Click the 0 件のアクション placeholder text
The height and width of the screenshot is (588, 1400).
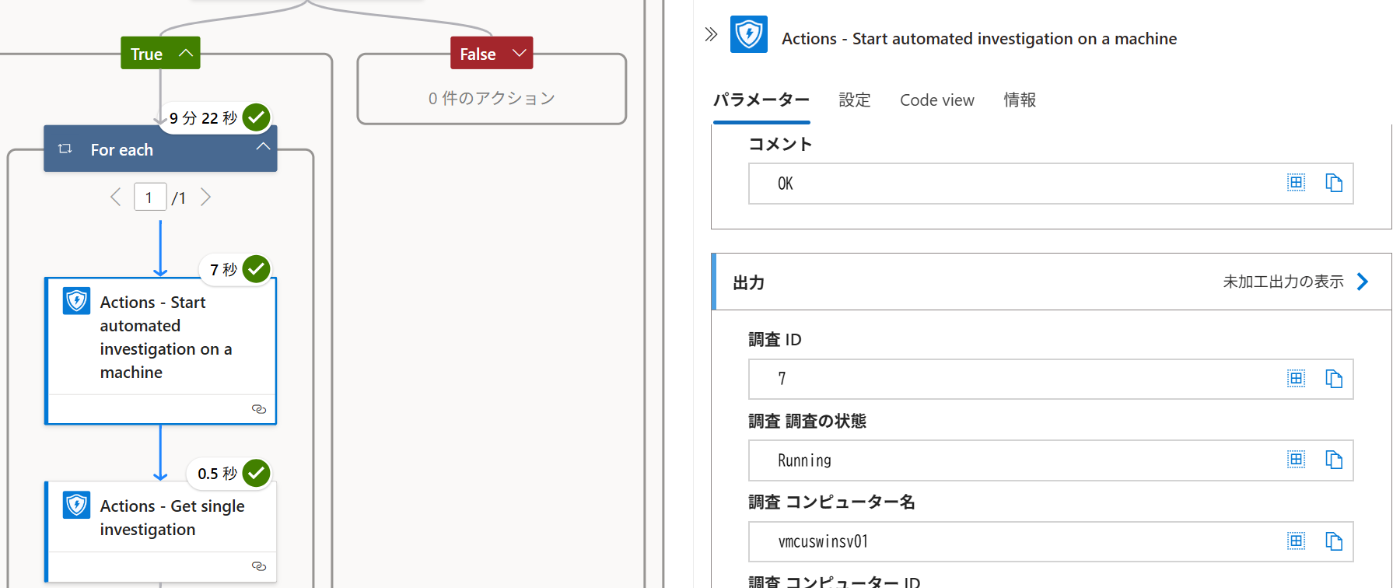click(491, 98)
